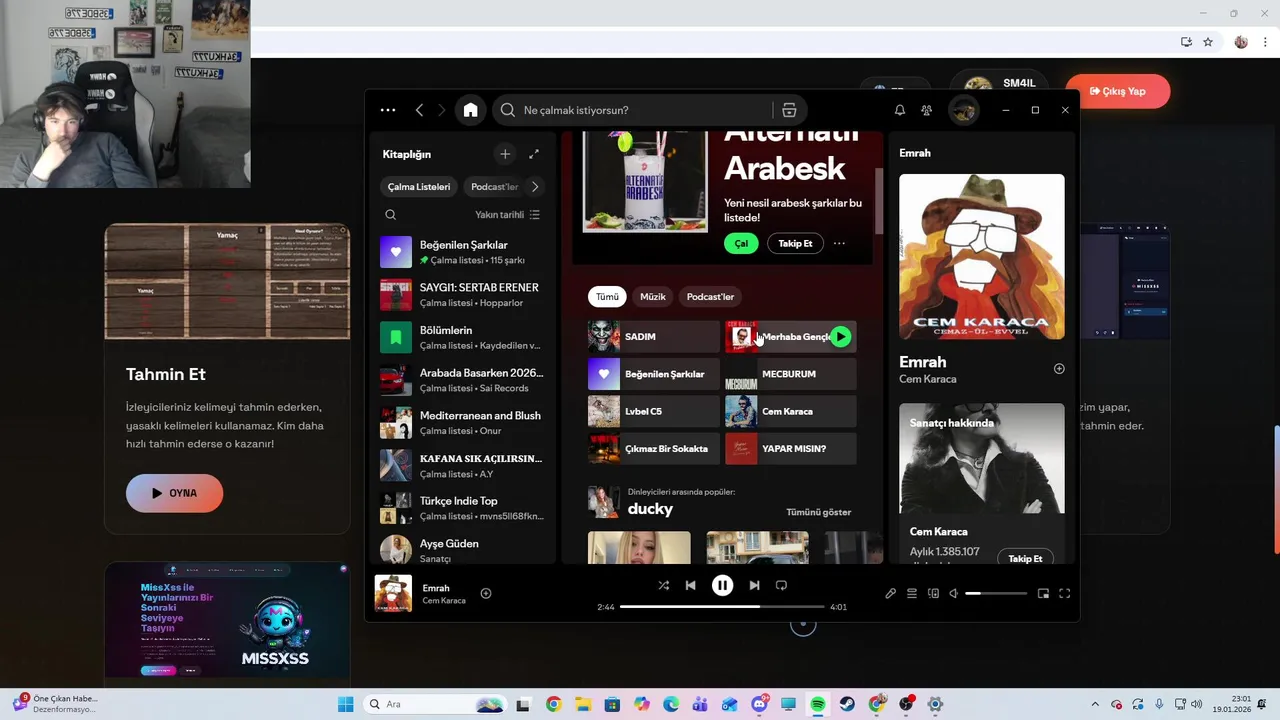Play the Merhaba Gençler tile
The width and height of the screenshot is (1280, 720).
pos(841,337)
